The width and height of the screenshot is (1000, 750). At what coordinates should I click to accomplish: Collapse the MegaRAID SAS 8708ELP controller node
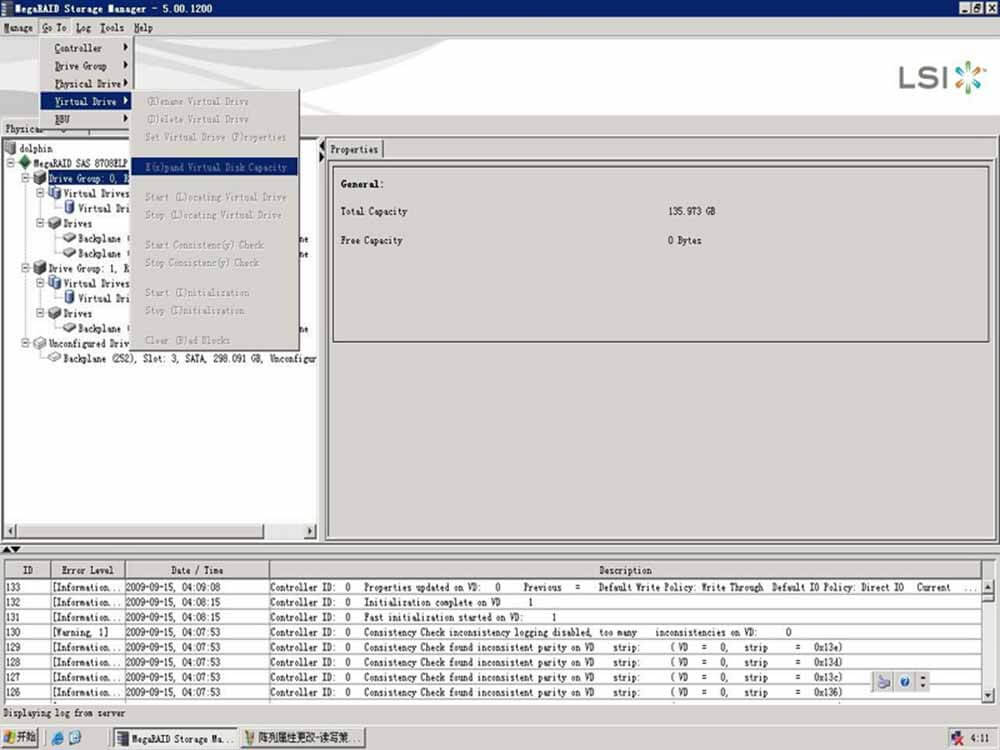click(11, 163)
